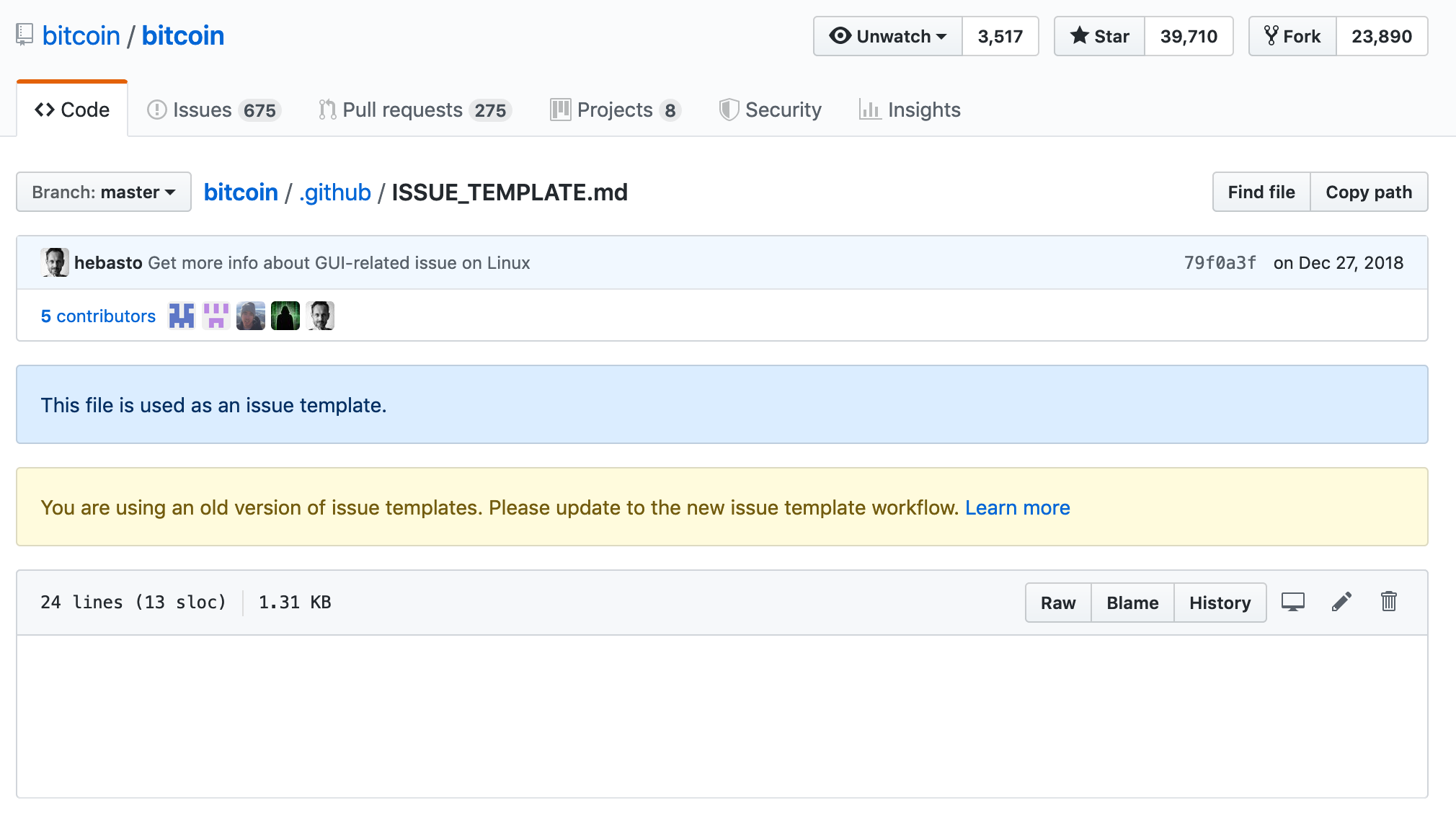Switch to the Issues tab

(x=213, y=110)
